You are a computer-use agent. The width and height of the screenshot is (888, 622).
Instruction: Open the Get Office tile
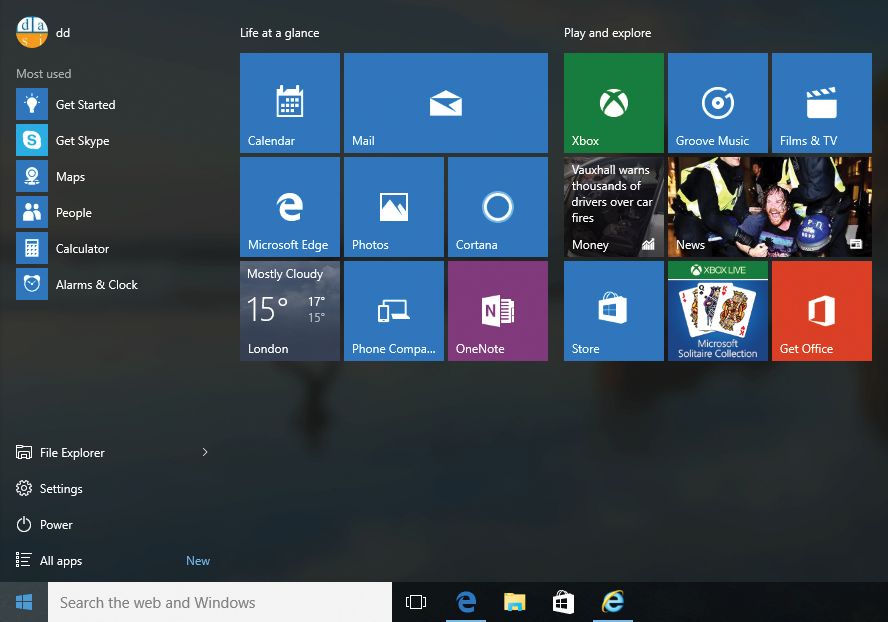[x=821, y=310]
